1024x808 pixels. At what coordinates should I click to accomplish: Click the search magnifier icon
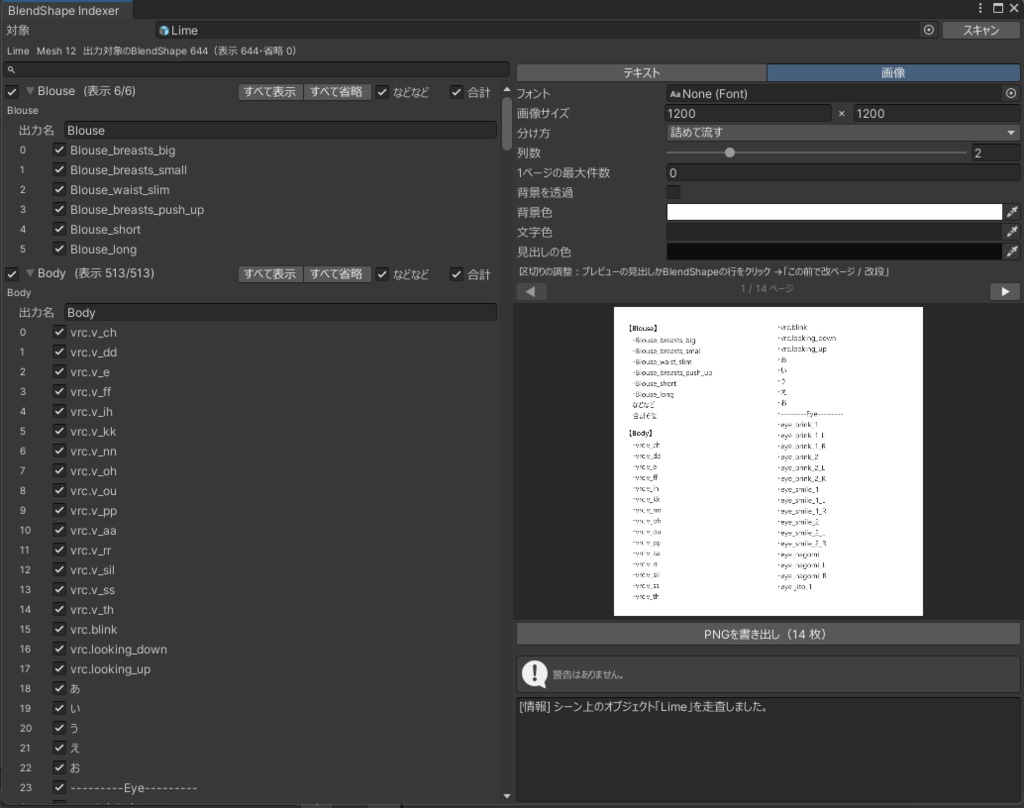pyautogui.click(x=11, y=69)
